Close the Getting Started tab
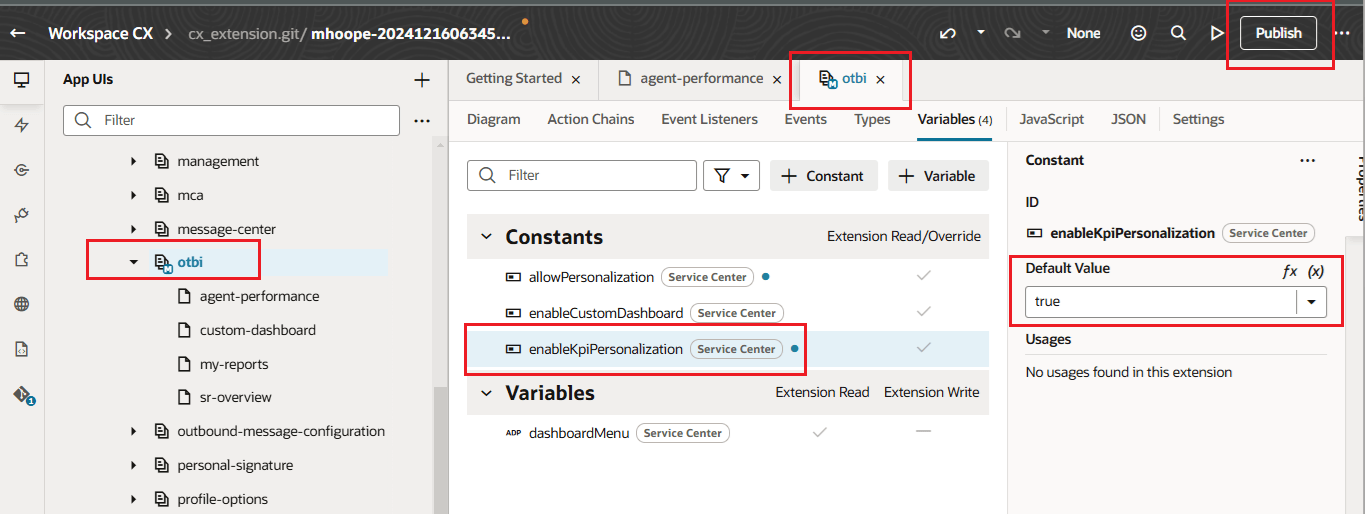This screenshot has height=520, width=1367. [x=576, y=79]
